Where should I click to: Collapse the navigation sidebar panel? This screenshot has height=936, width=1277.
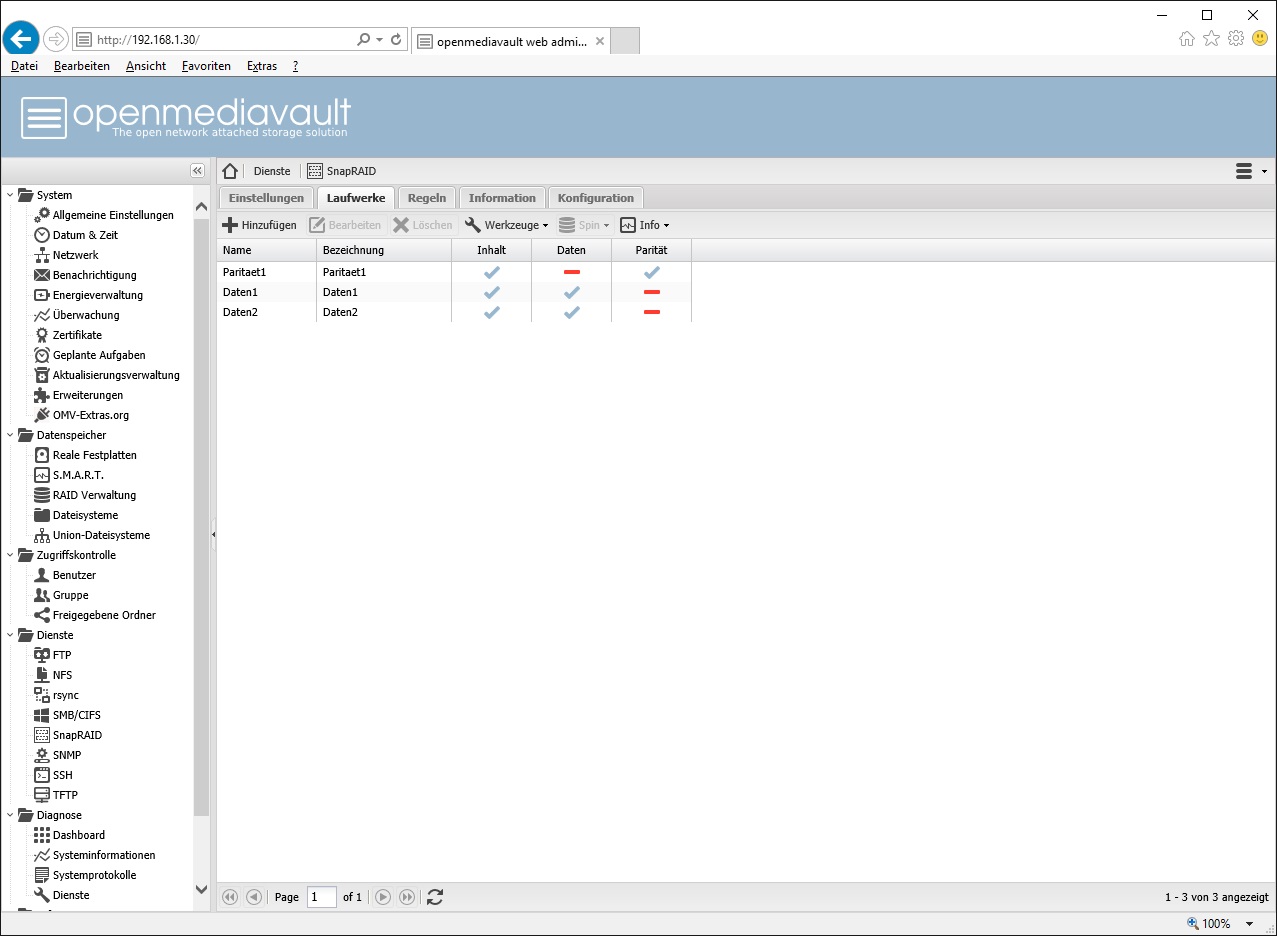(x=197, y=171)
